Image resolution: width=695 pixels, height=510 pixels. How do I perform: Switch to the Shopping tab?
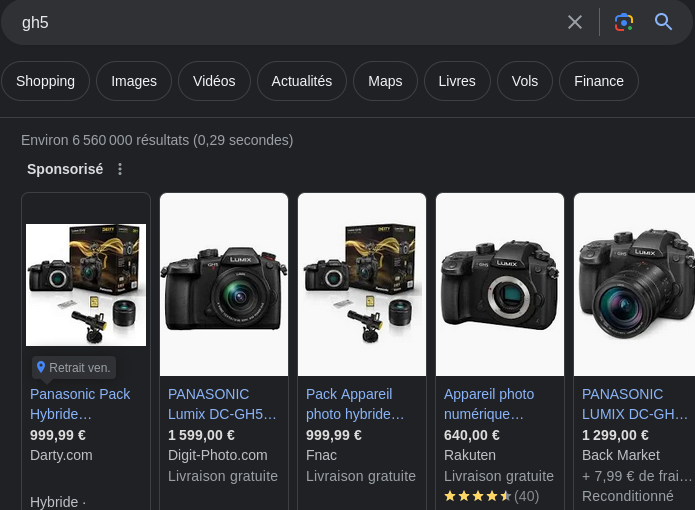point(45,81)
